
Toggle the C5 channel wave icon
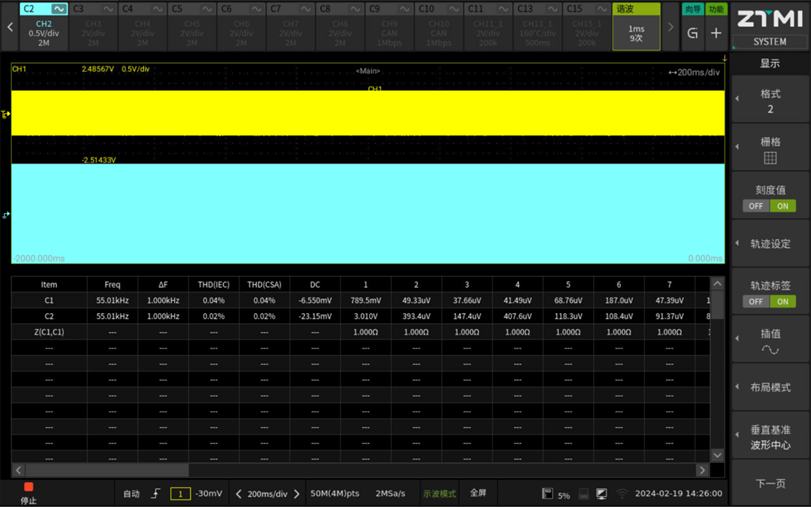(207, 9)
